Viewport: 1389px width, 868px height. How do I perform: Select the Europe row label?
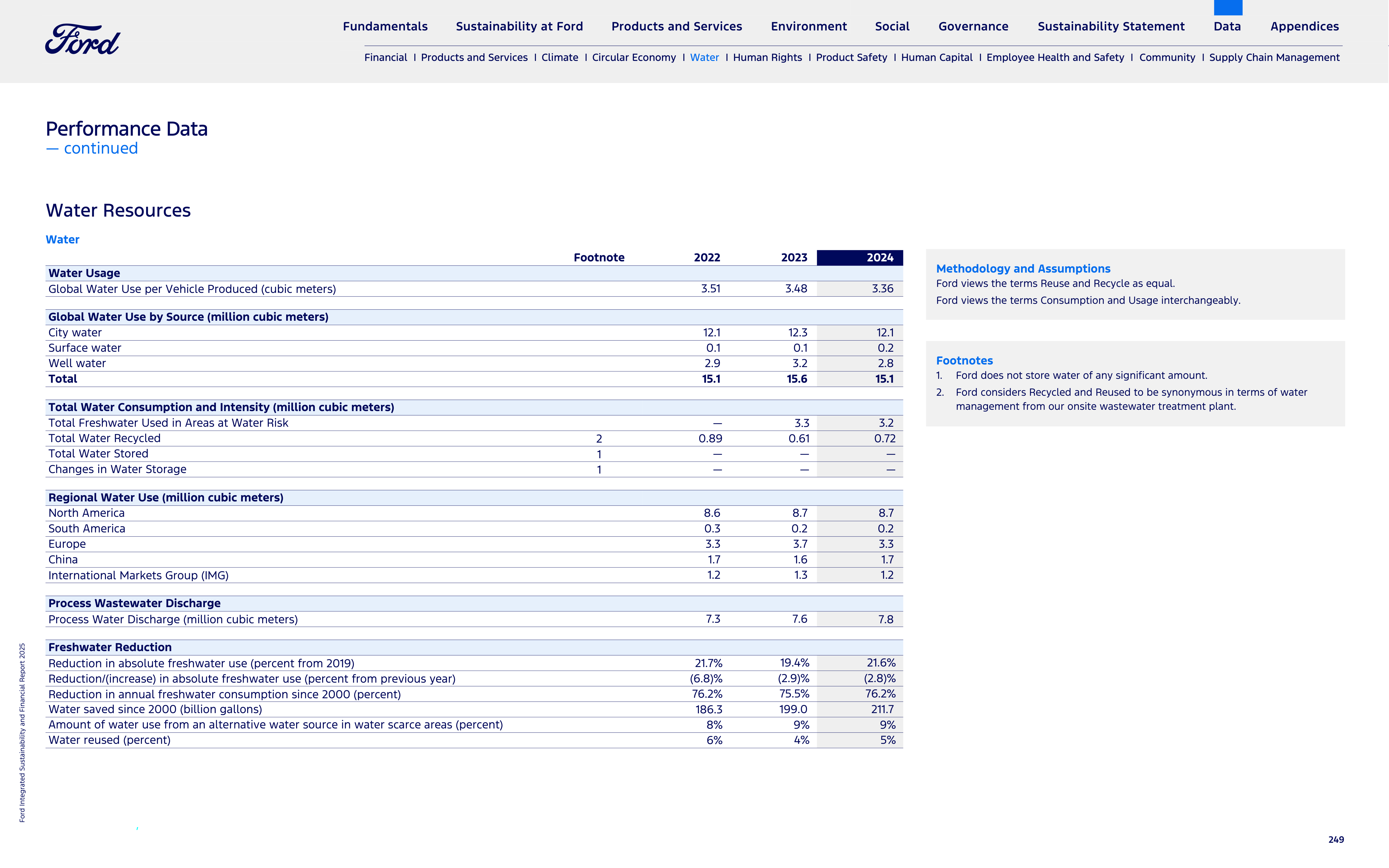click(67, 544)
